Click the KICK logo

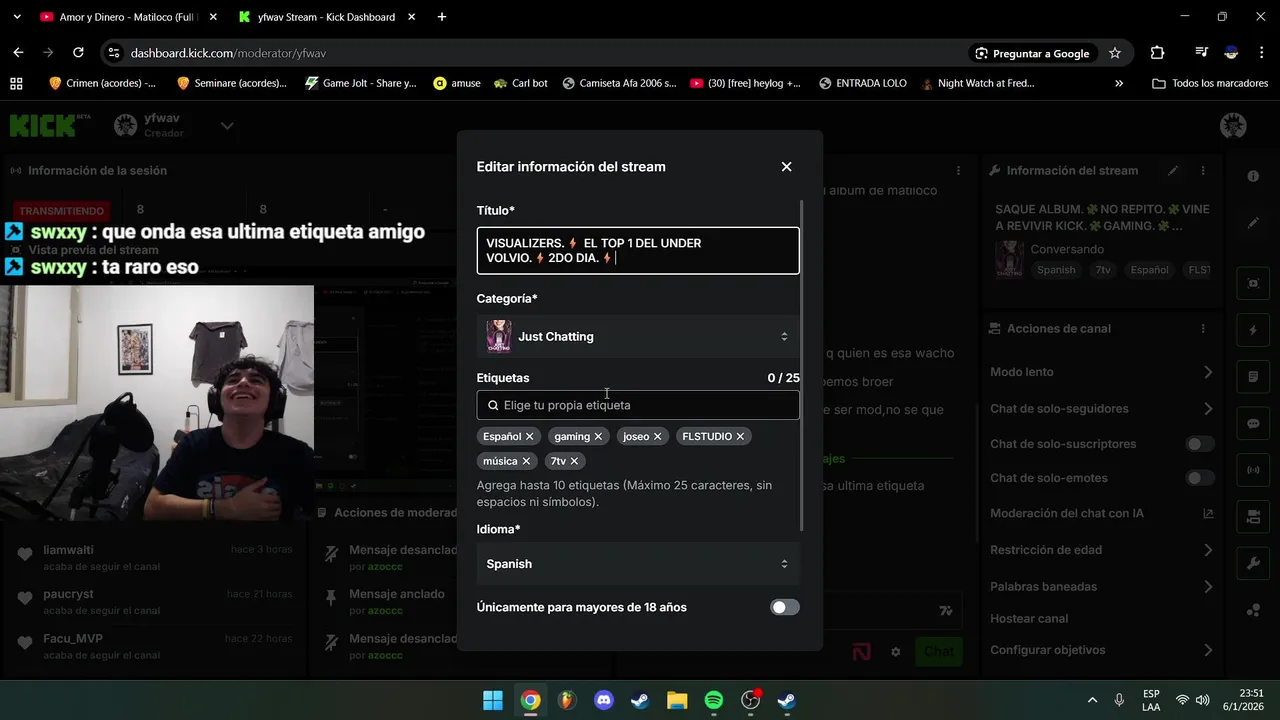pyautogui.click(x=50, y=125)
